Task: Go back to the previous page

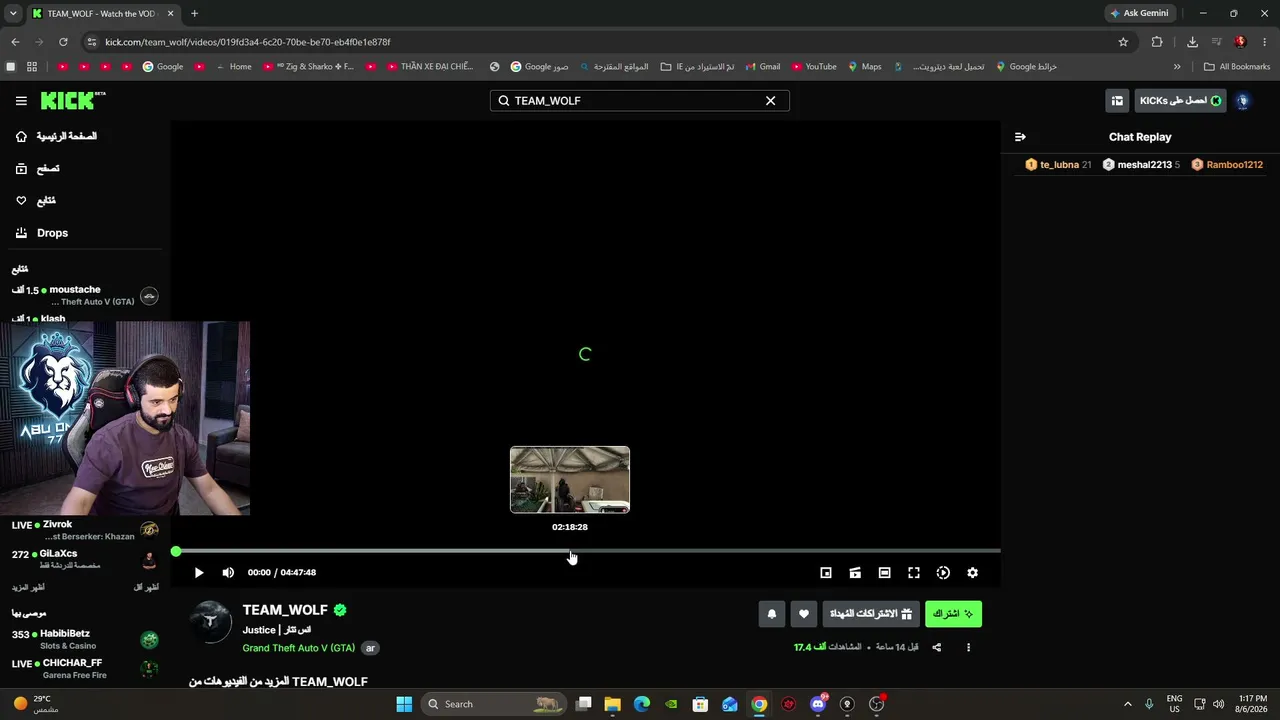Action: [x=15, y=42]
